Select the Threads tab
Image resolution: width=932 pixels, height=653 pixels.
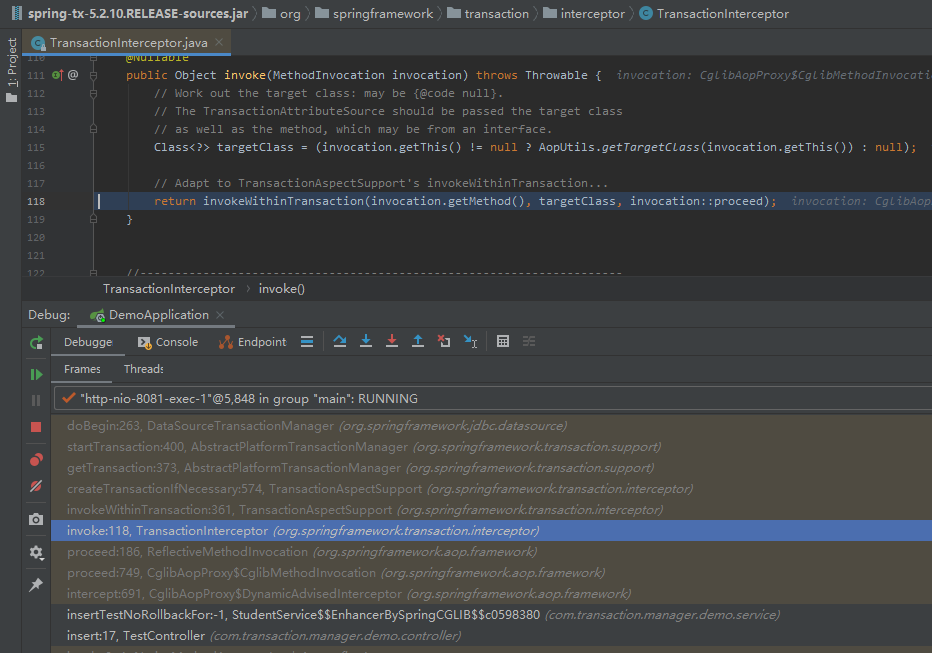(x=143, y=369)
